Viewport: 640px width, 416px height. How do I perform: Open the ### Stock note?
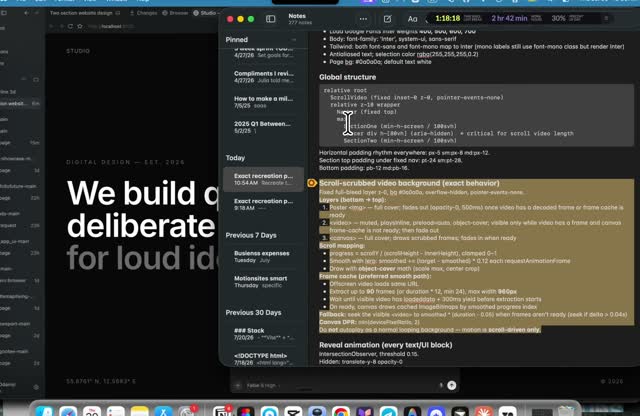click(x=264, y=334)
